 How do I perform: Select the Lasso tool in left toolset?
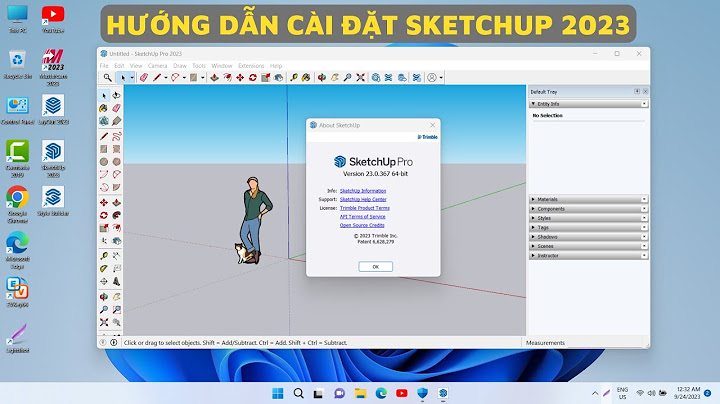coord(117,95)
